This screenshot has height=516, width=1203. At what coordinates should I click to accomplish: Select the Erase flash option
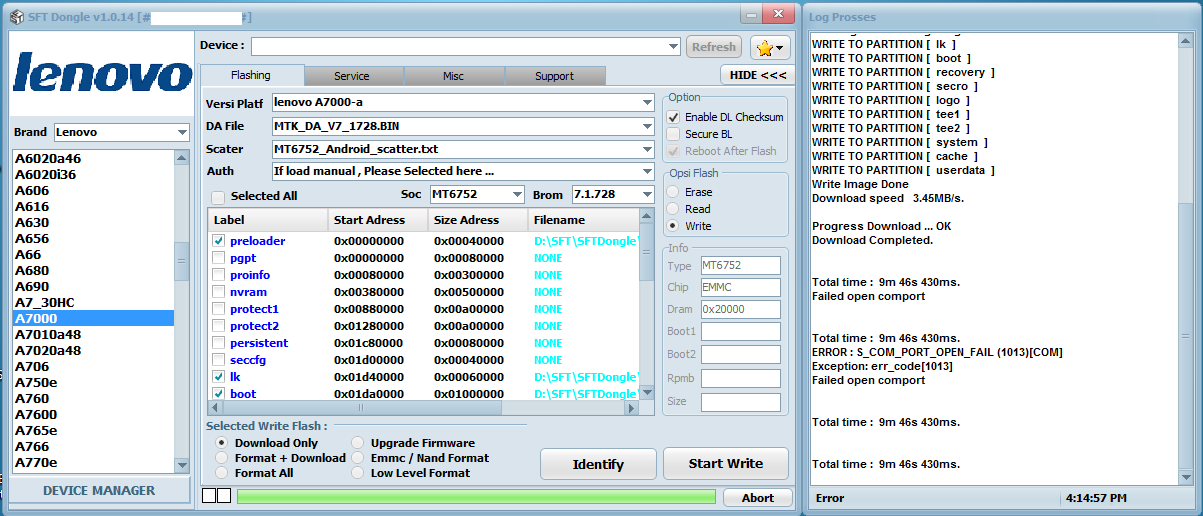[x=673, y=192]
